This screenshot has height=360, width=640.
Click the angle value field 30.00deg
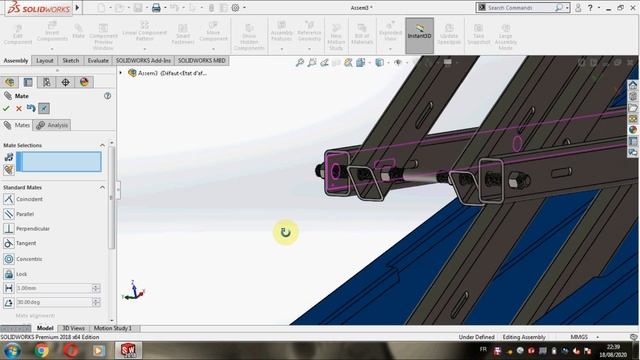(53, 302)
